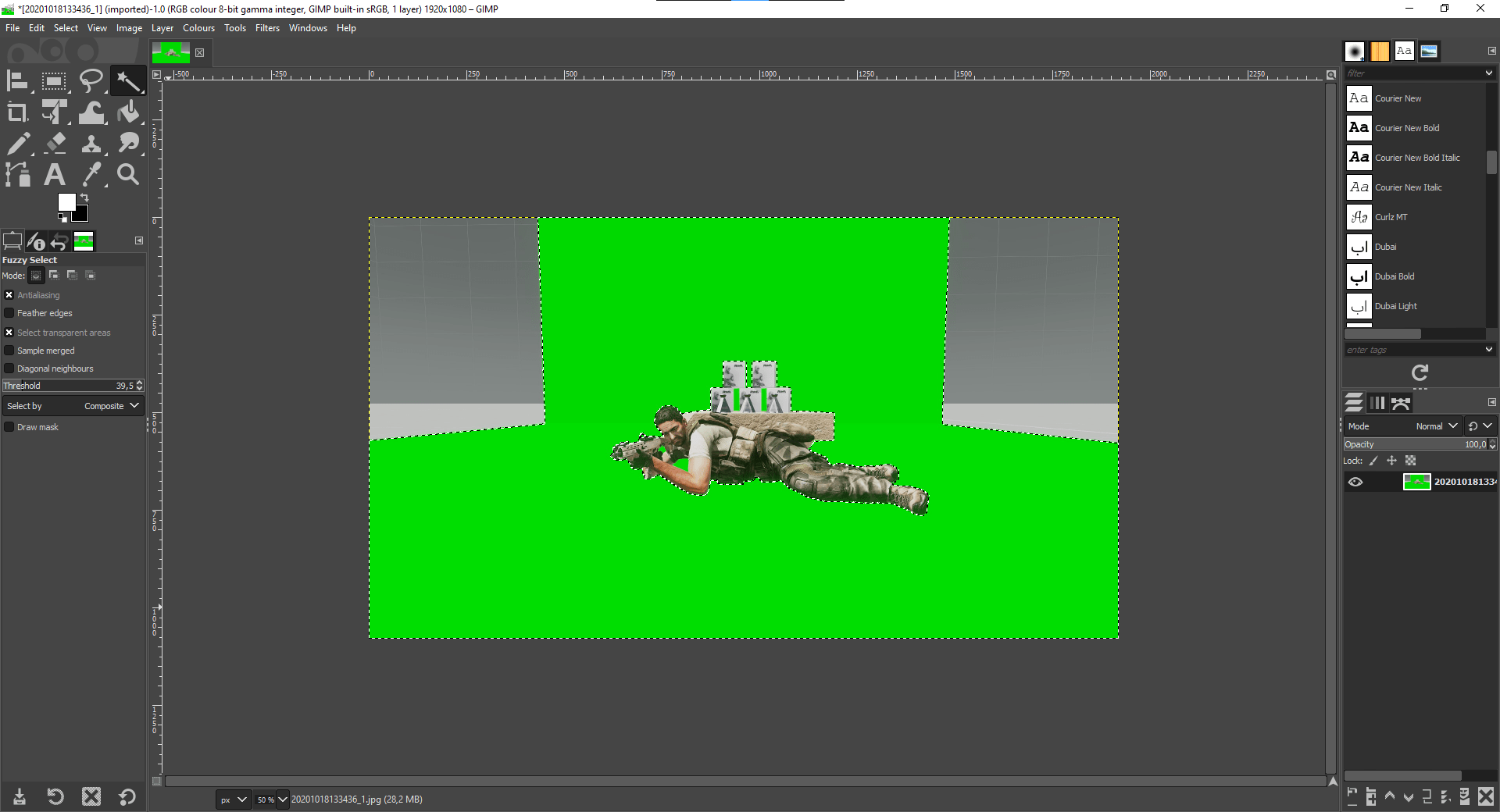Screen dimensions: 1500x812
Task: Select the Text tool
Action: point(54,174)
